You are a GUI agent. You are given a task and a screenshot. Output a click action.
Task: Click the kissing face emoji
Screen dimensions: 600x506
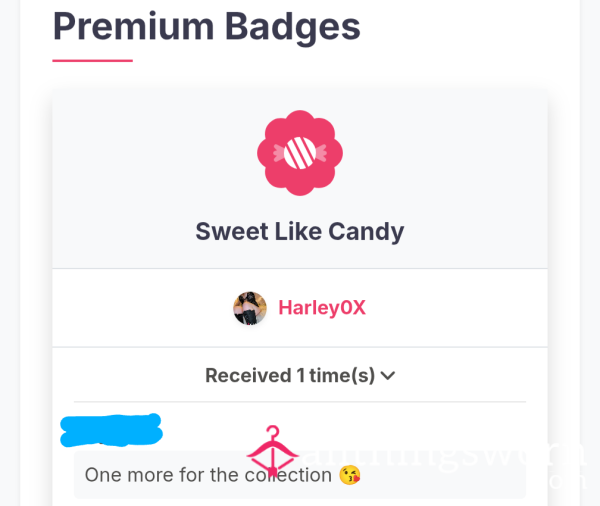pyautogui.click(x=349, y=475)
